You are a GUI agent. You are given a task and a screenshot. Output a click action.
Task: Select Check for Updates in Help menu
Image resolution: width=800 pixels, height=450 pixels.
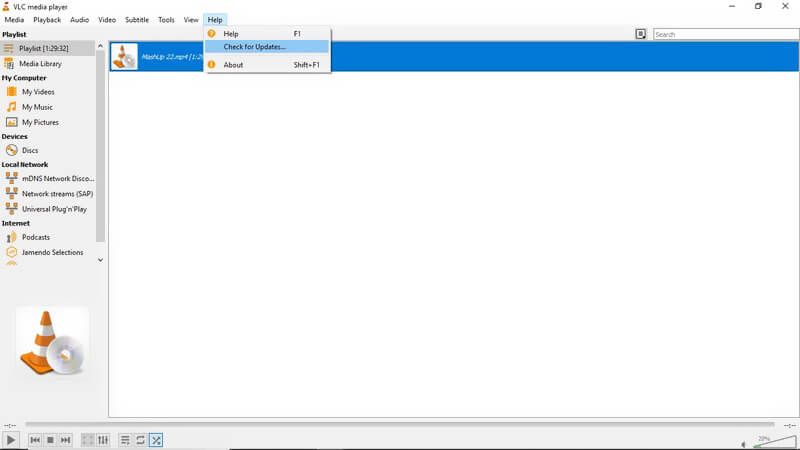tap(254, 47)
